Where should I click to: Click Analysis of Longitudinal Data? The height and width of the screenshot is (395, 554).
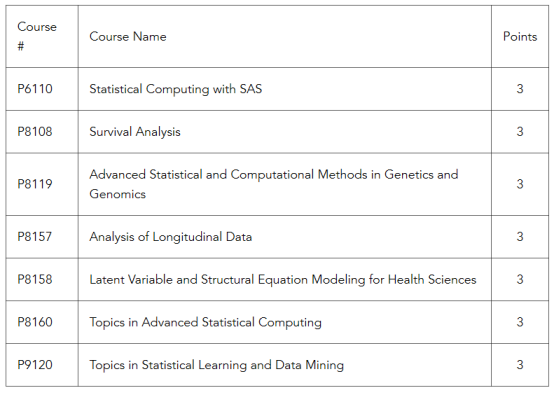click(x=171, y=236)
